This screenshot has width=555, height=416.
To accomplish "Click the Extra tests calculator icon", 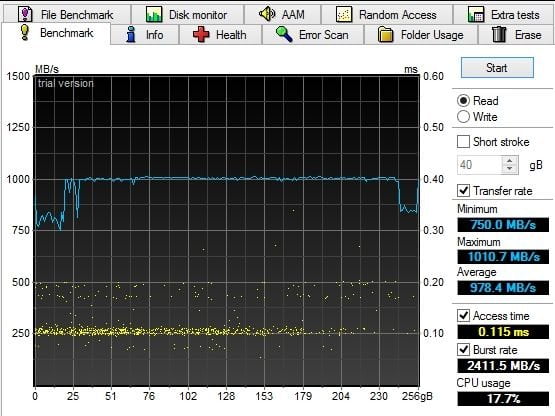I will (476, 15).
